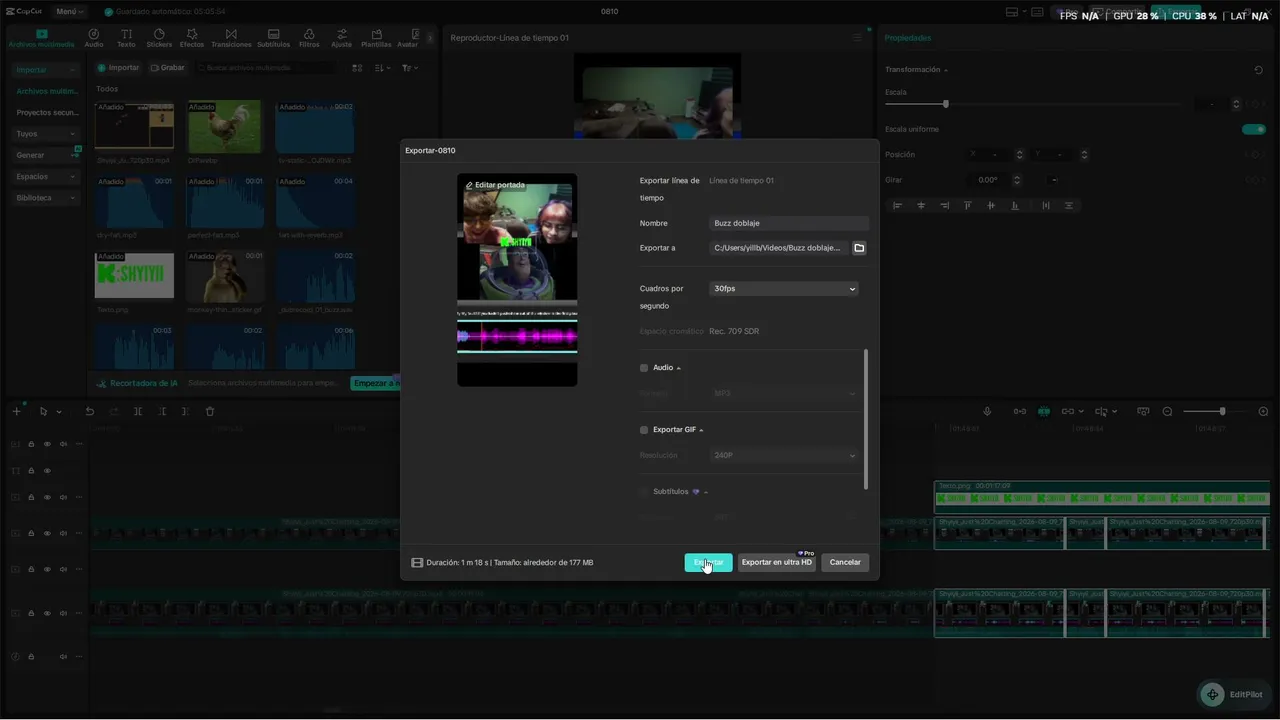Click Editar portada on the cover preview
The image size is (1280, 720).
pos(495,185)
